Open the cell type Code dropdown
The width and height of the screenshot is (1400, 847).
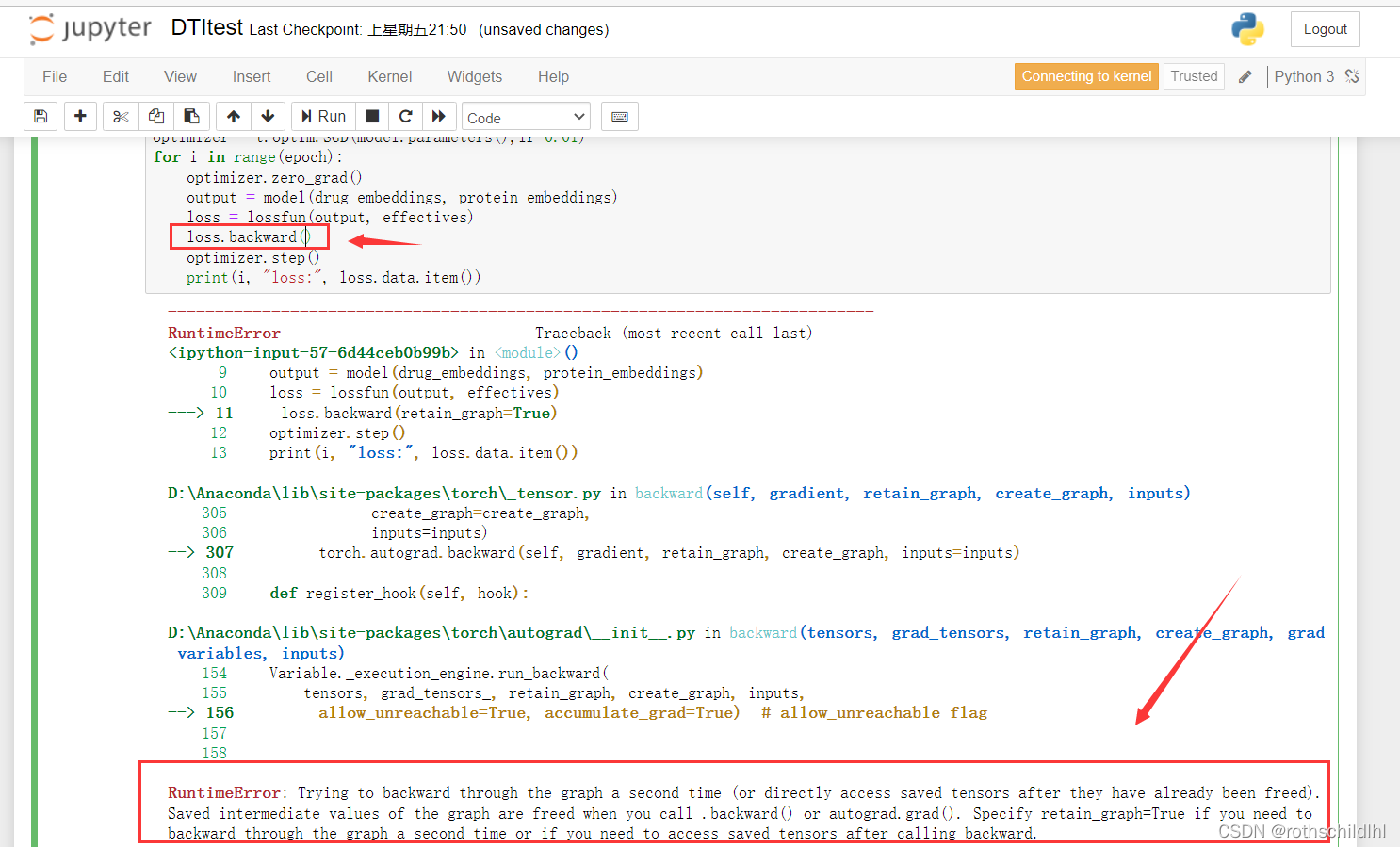[526, 117]
